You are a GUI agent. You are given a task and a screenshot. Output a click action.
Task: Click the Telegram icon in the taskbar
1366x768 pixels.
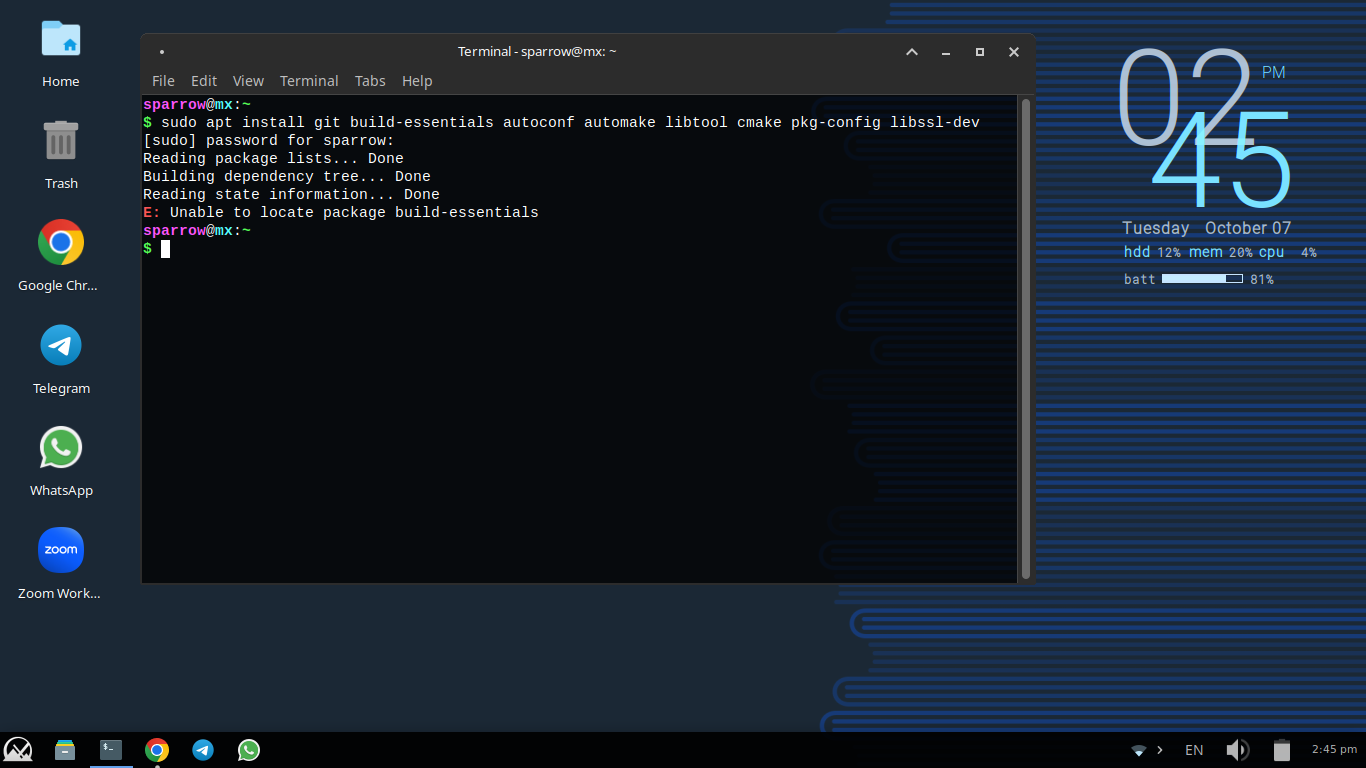pyautogui.click(x=203, y=750)
